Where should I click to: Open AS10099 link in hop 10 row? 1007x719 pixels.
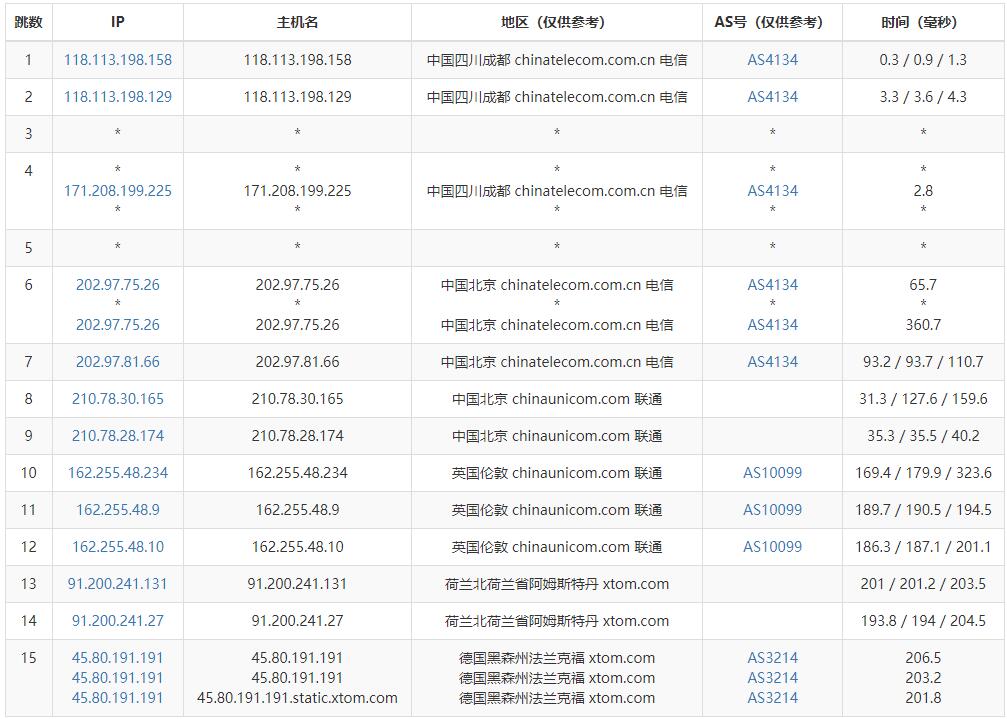point(772,473)
